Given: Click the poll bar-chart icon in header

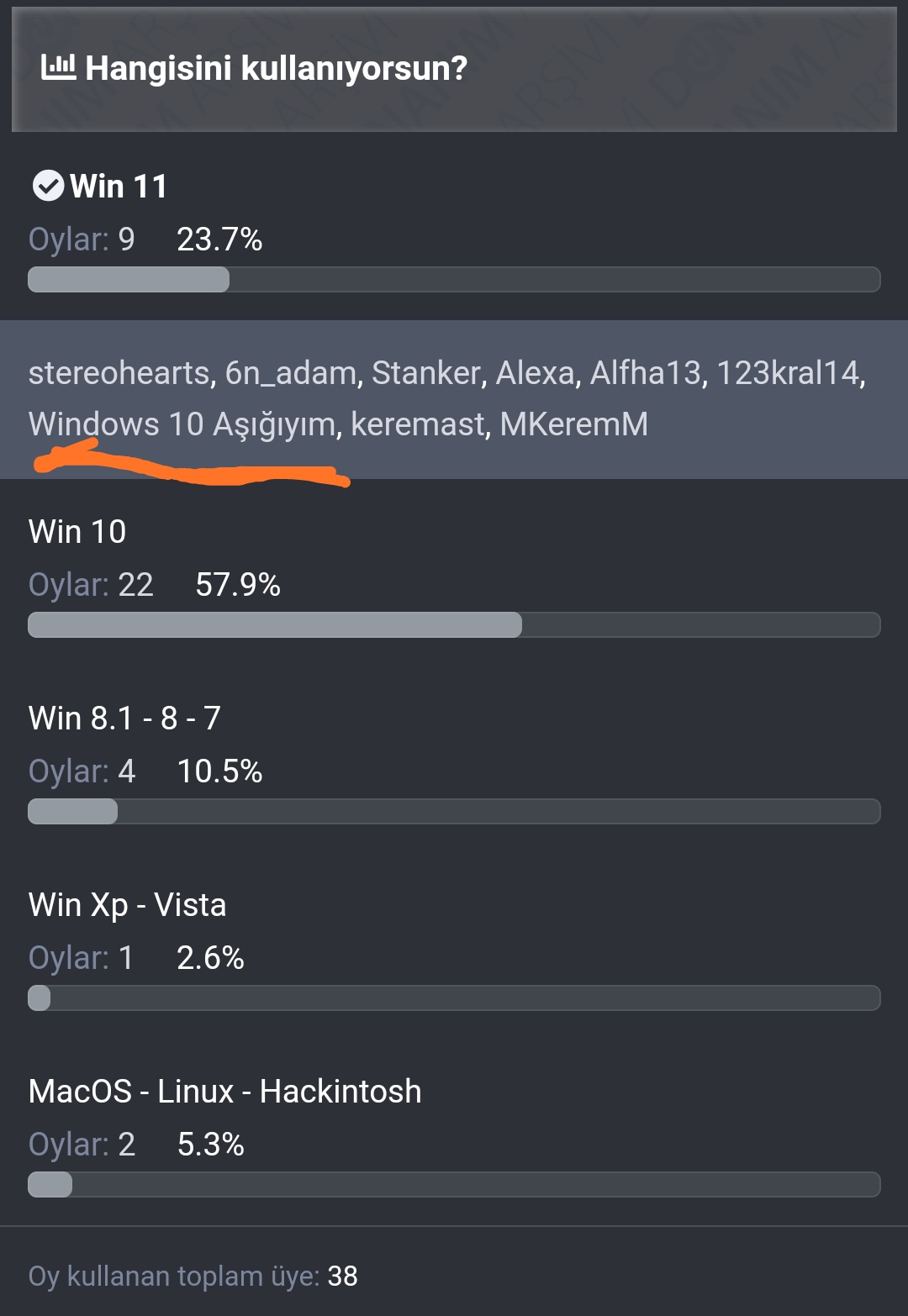Looking at the screenshot, I should point(58,67).
